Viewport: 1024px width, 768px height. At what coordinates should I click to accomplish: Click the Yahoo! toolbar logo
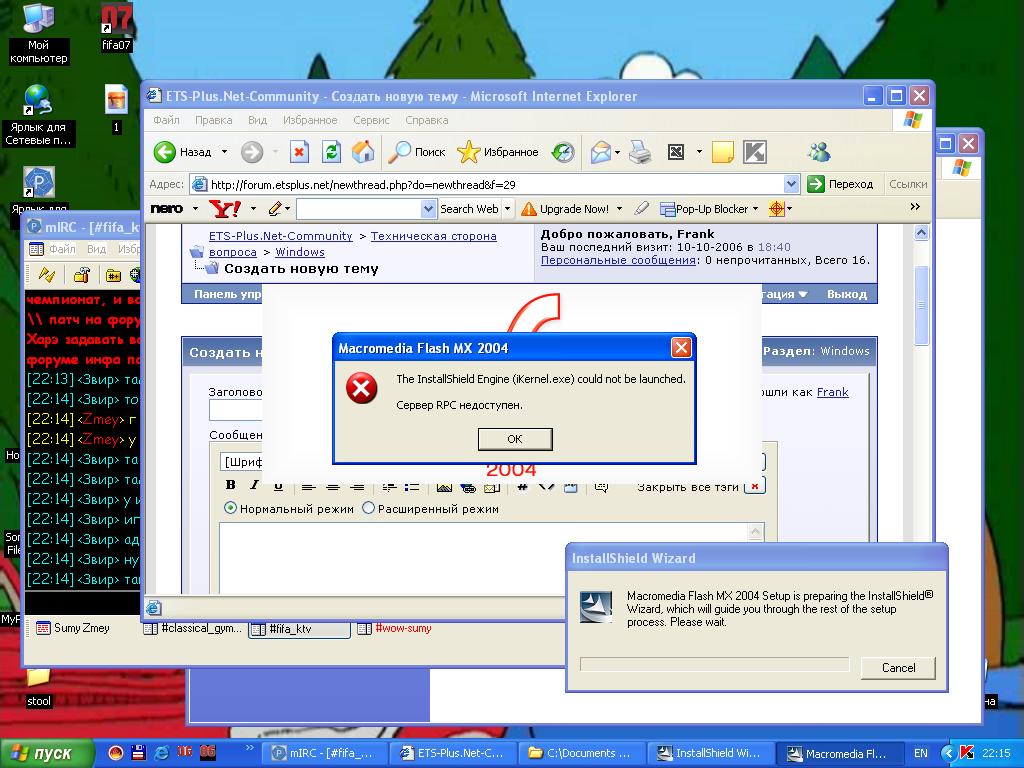(224, 209)
